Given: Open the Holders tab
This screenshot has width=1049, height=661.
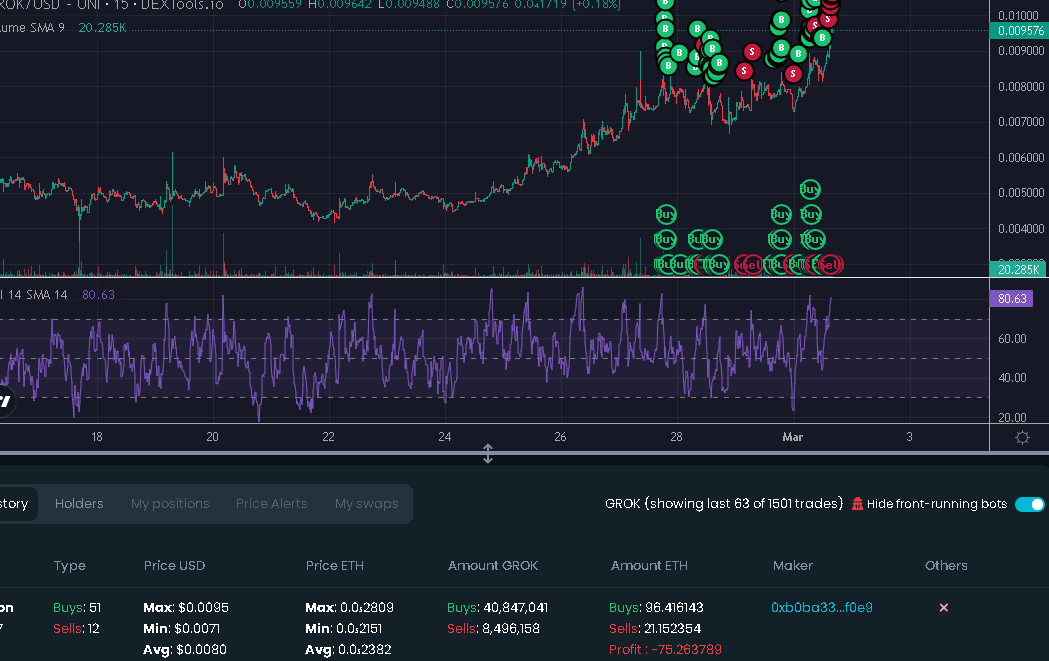Looking at the screenshot, I should coord(79,504).
